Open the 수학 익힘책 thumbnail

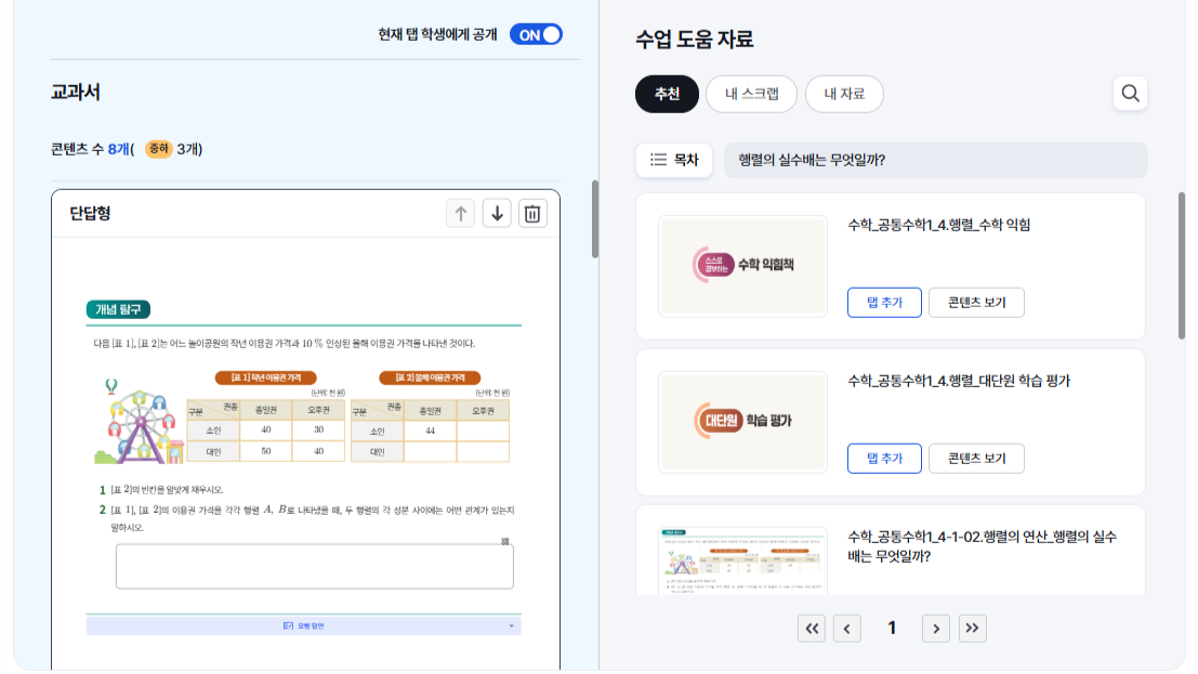coord(743,266)
